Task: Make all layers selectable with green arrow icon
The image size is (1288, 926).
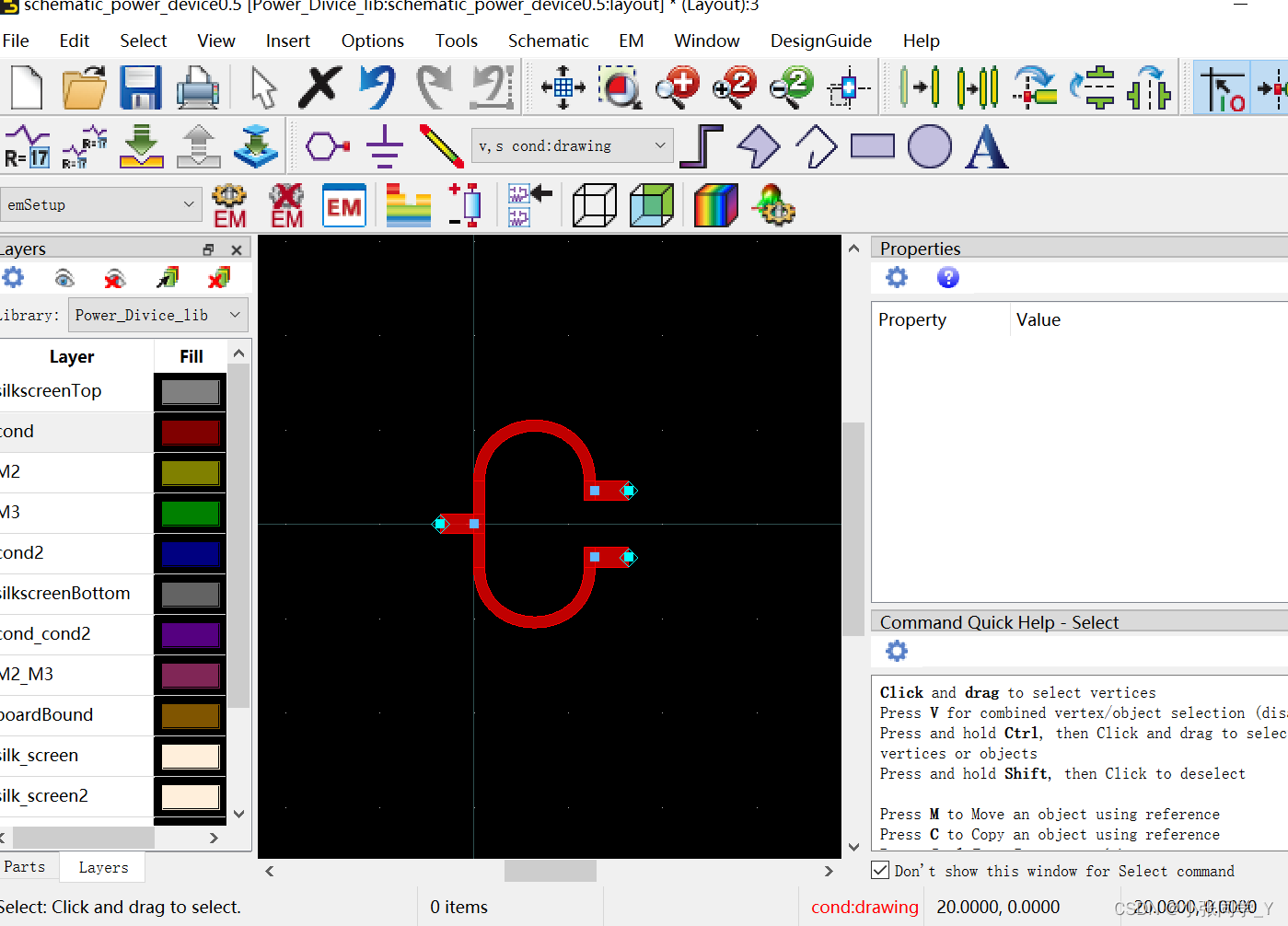Action: (168, 277)
